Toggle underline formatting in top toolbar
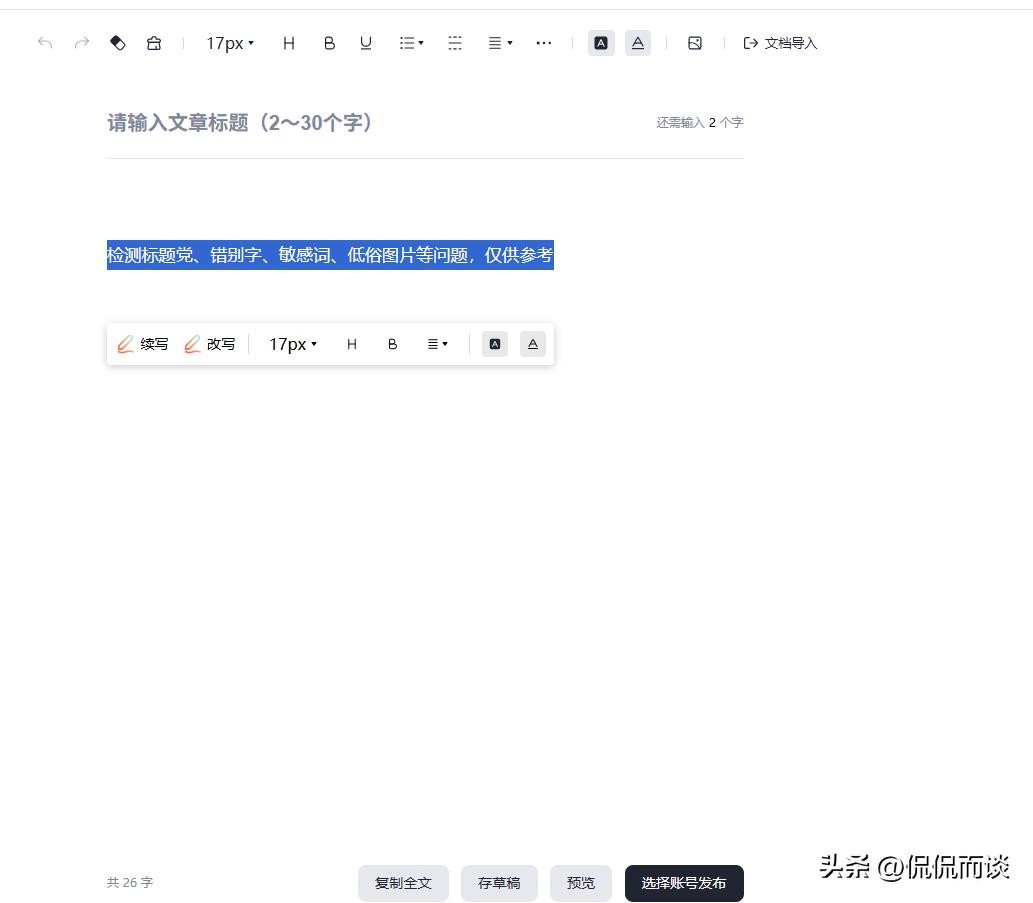Viewport: 1033px width, 903px height. point(366,43)
